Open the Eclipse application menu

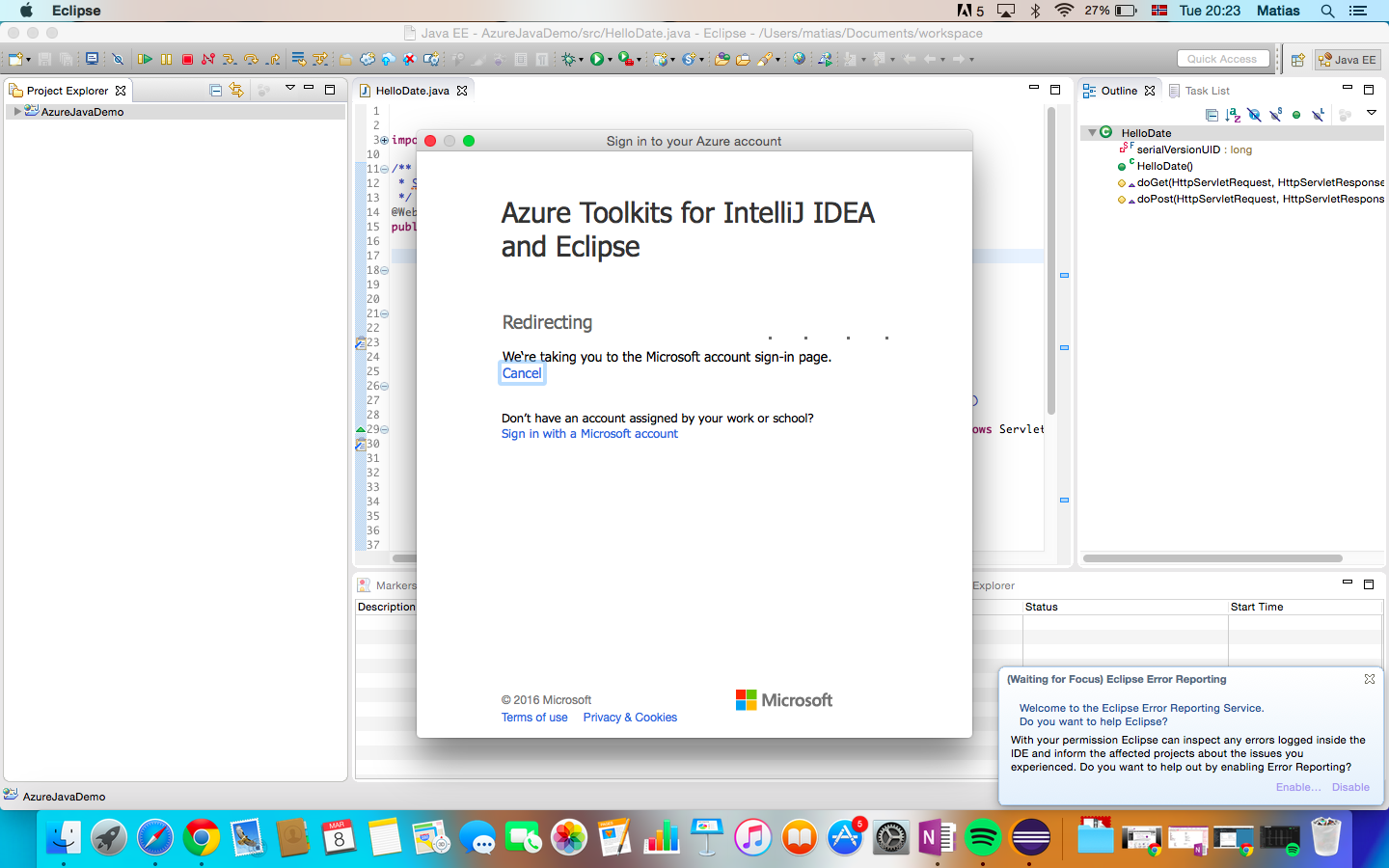76,11
